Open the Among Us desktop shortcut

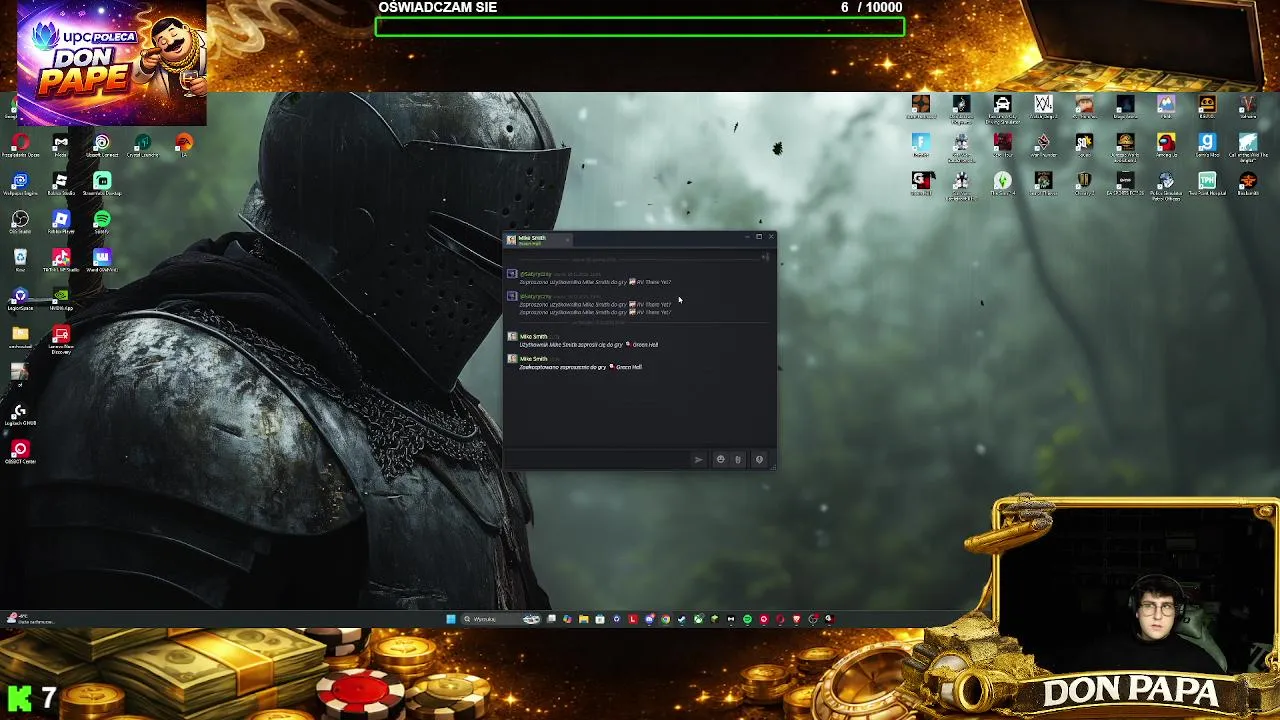tap(1166, 146)
